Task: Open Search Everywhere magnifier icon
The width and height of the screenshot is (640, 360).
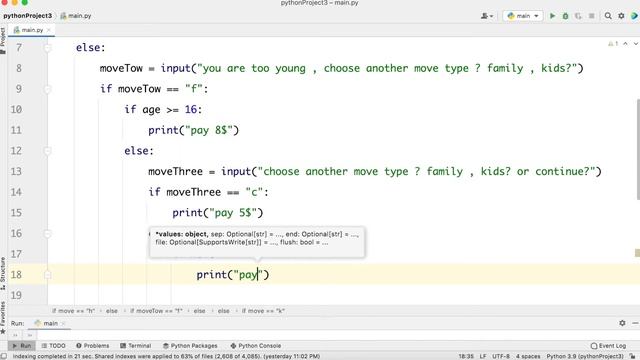Action: 608,16
